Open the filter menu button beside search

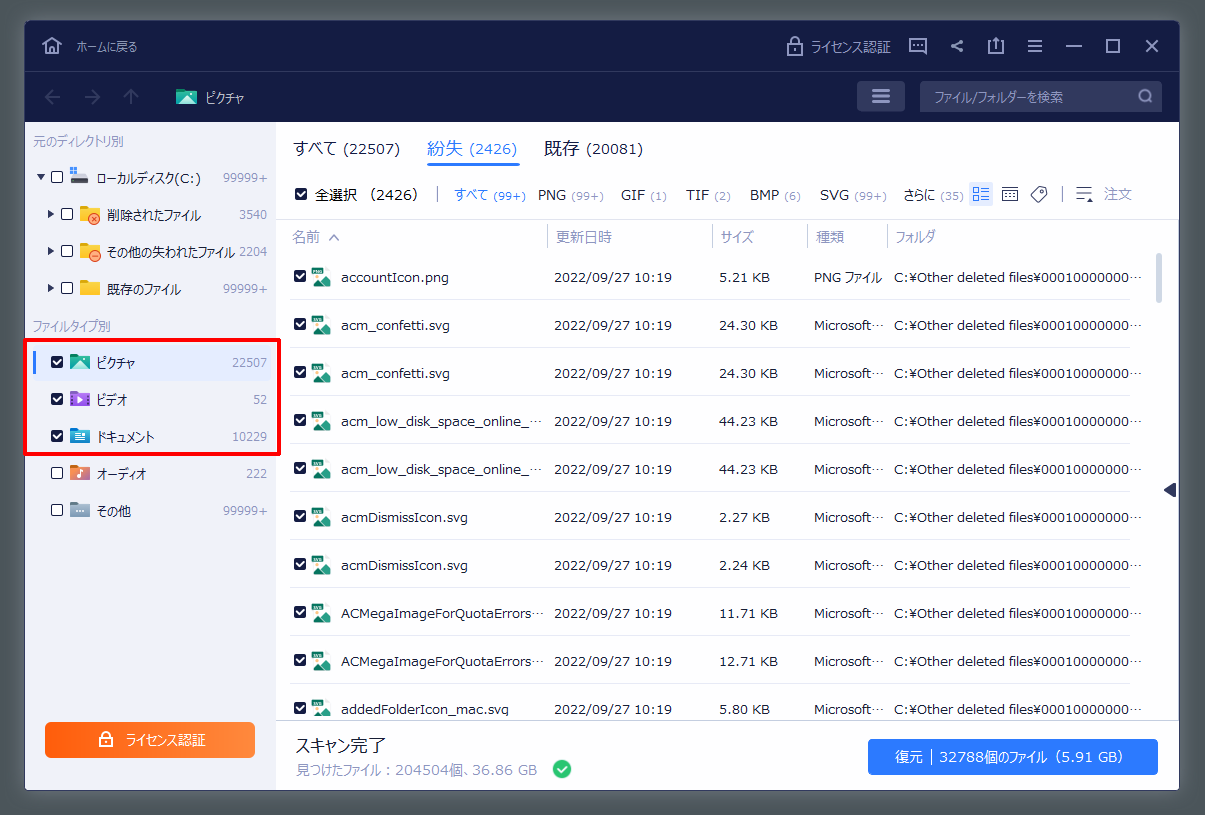coord(881,97)
